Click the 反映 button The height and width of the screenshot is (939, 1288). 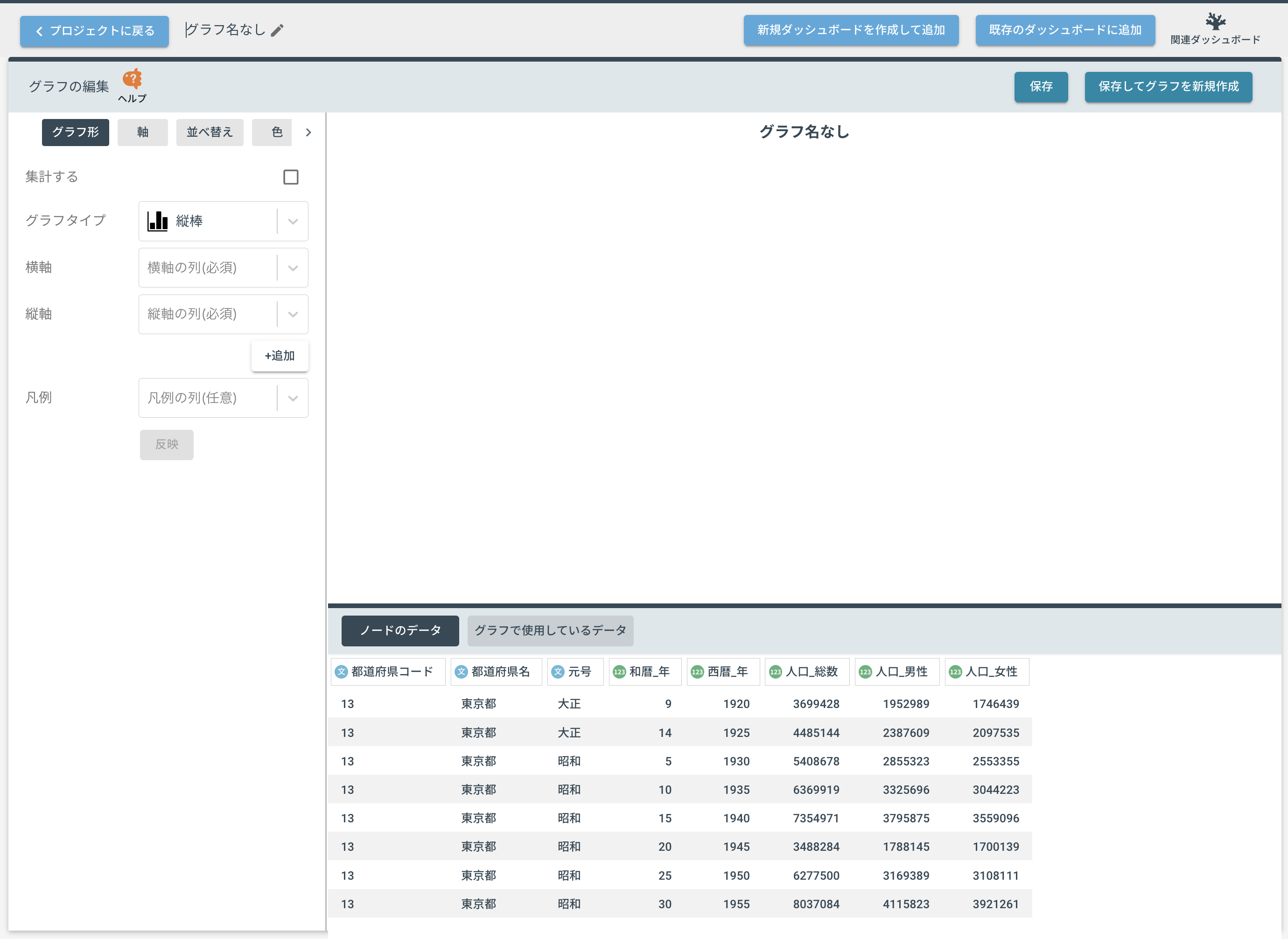tap(167, 444)
